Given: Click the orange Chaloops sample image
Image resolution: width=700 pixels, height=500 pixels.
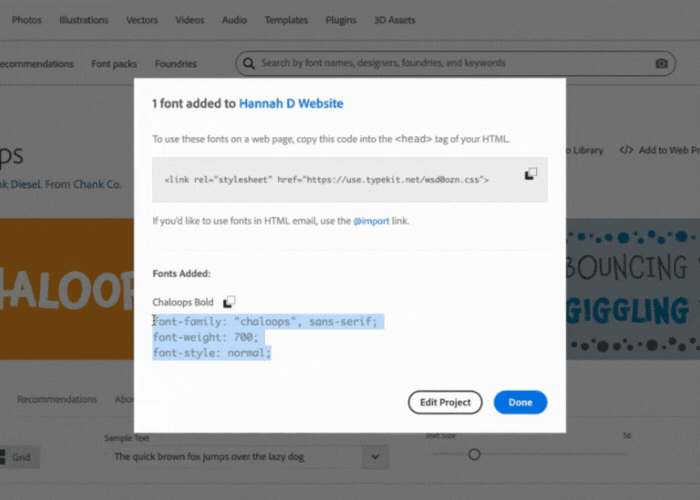Looking at the screenshot, I should pos(67,289).
